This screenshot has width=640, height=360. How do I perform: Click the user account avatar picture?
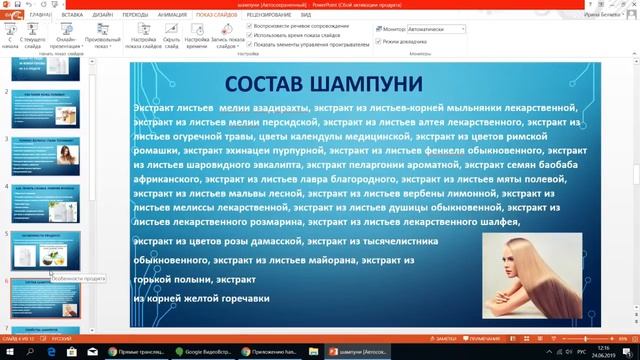pyautogui.click(x=632, y=15)
